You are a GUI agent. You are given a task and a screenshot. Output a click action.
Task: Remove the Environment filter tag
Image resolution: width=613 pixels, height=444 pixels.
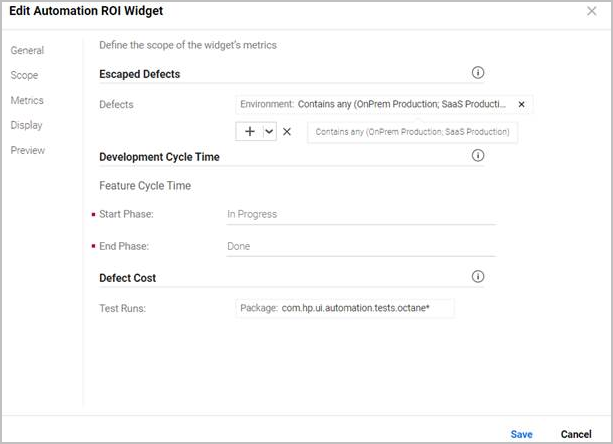tap(521, 104)
